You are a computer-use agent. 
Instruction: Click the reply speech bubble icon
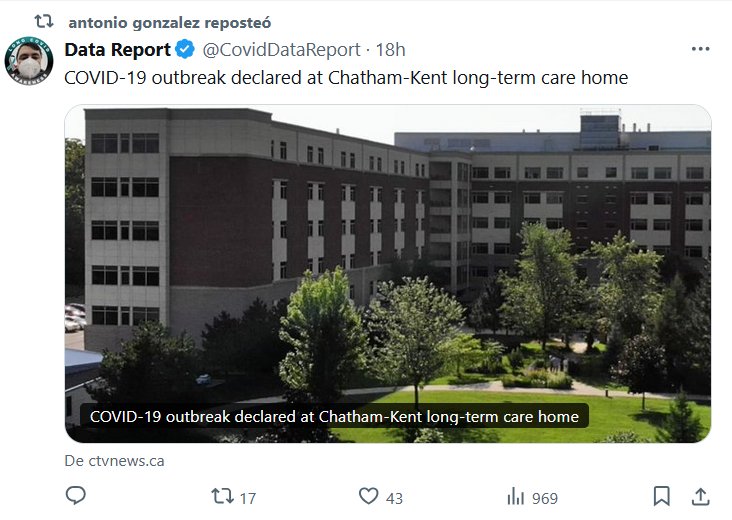76,496
